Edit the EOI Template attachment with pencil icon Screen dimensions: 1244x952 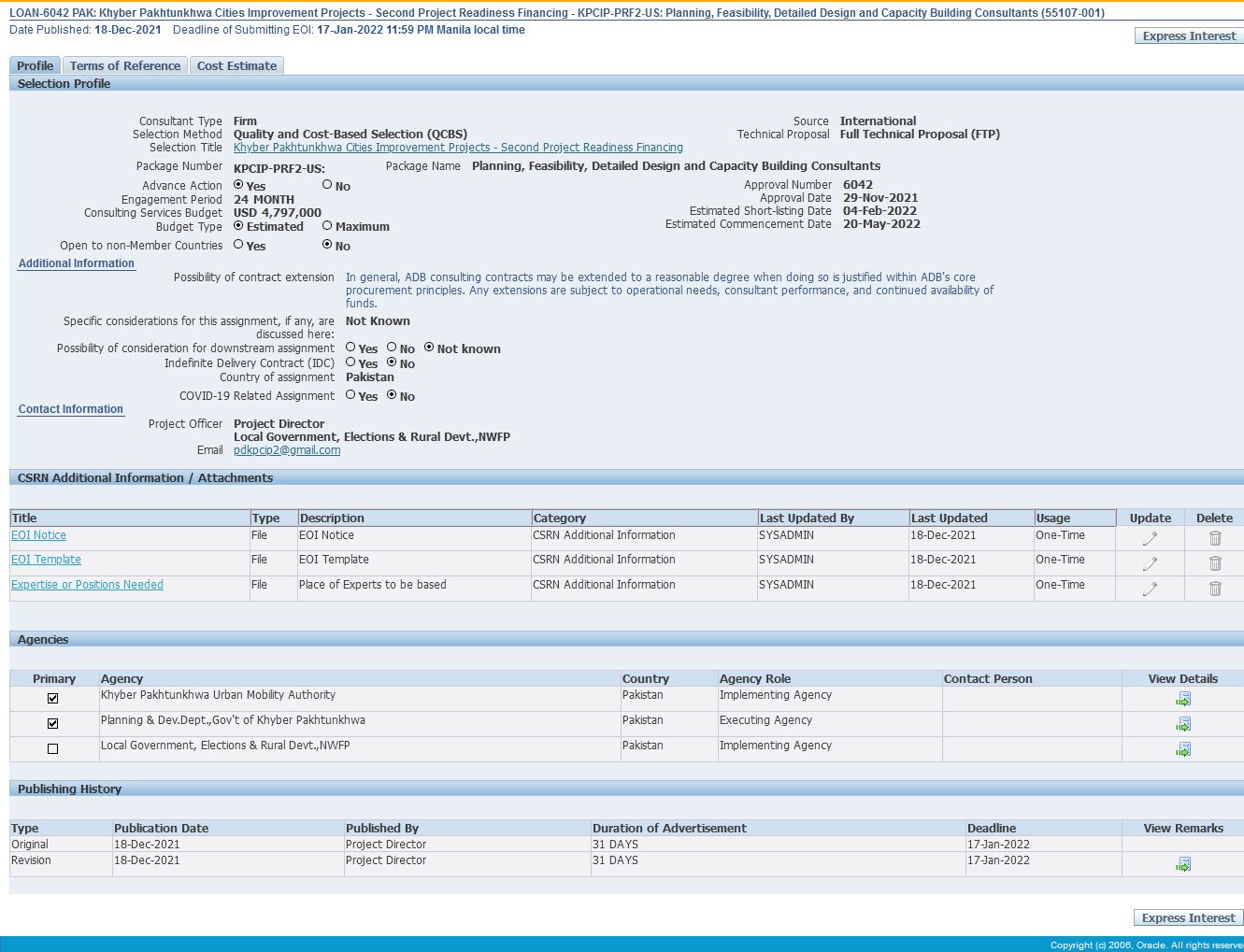tap(1150, 563)
